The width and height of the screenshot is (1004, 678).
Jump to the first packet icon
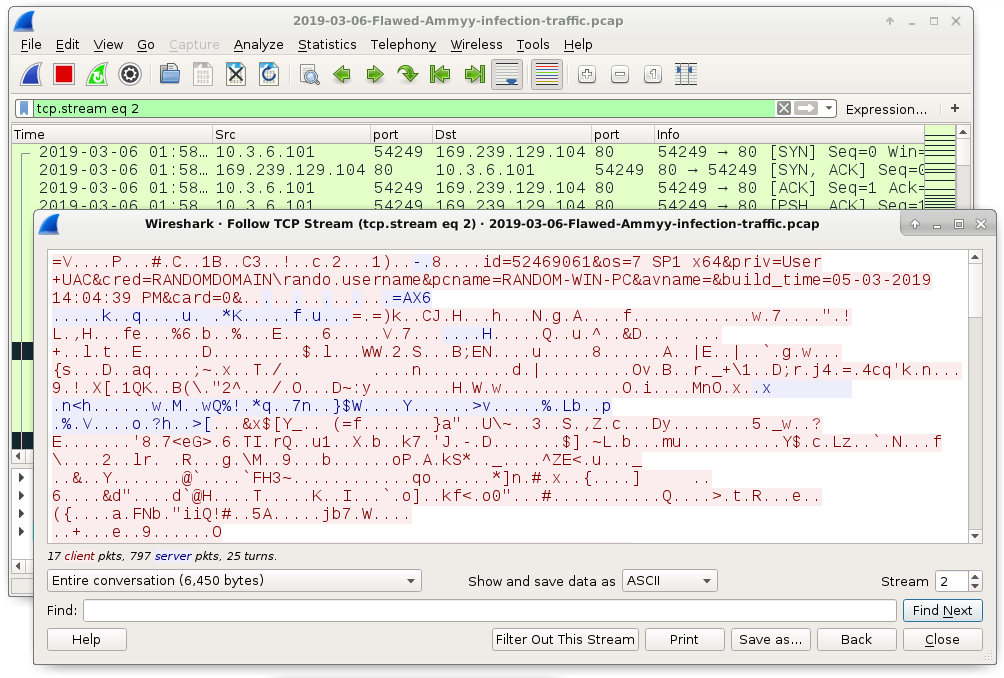[x=441, y=74]
